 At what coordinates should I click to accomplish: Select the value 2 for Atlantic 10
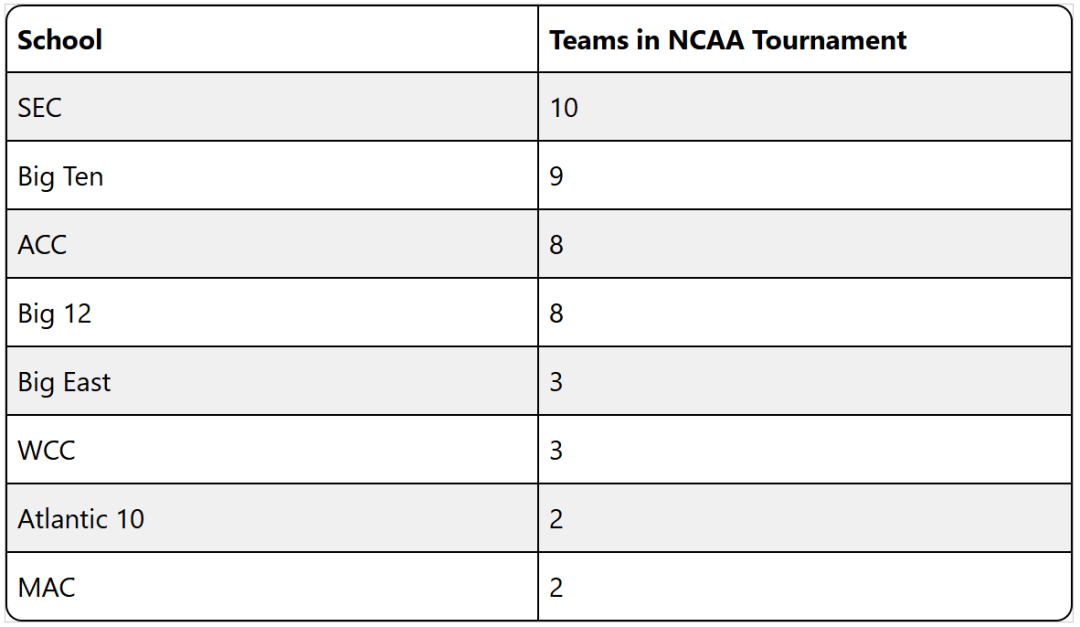click(557, 519)
